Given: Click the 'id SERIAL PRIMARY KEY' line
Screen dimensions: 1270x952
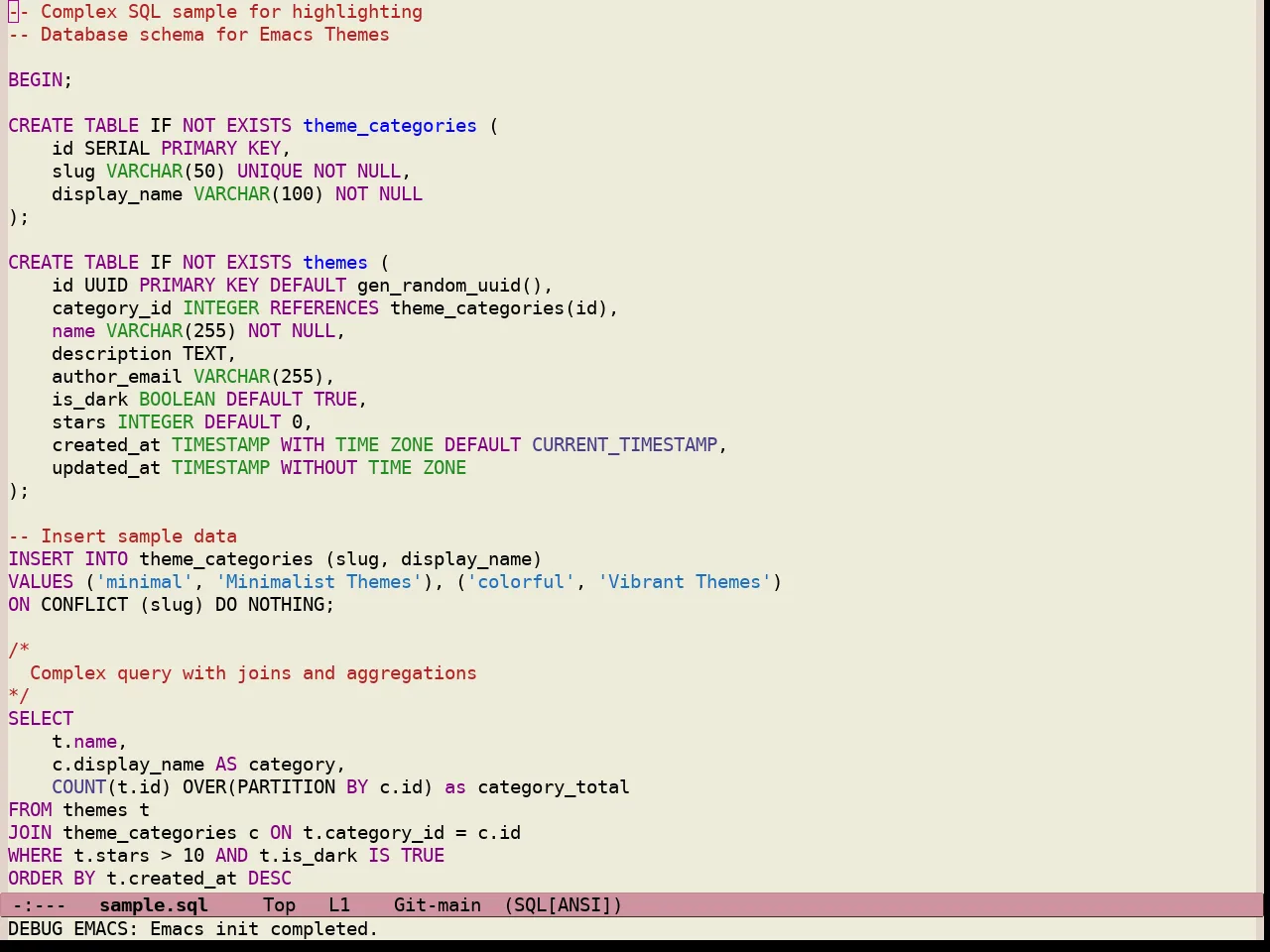Looking at the screenshot, I should tap(172, 148).
